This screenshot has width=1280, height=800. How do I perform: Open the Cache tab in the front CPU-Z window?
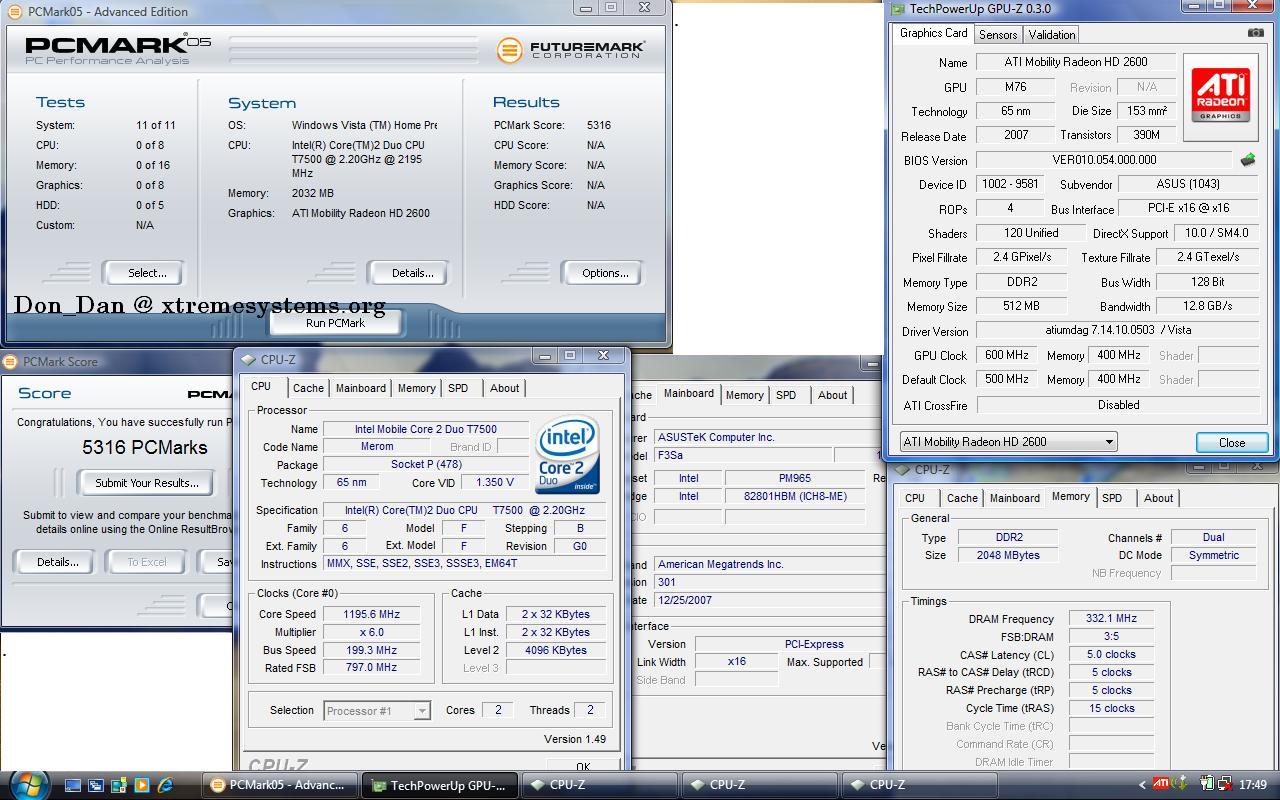[308, 388]
